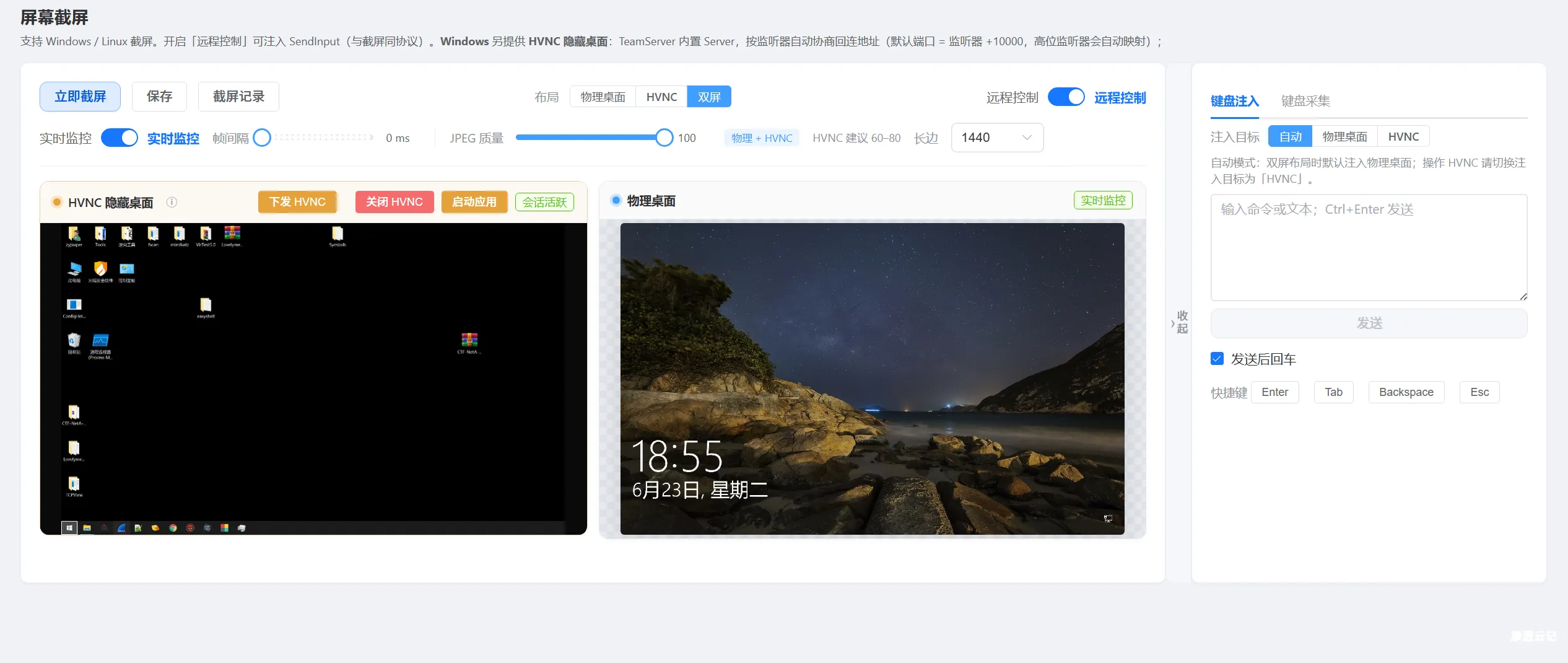Launch 火绒安全软件 shield icon

coord(100,271)
